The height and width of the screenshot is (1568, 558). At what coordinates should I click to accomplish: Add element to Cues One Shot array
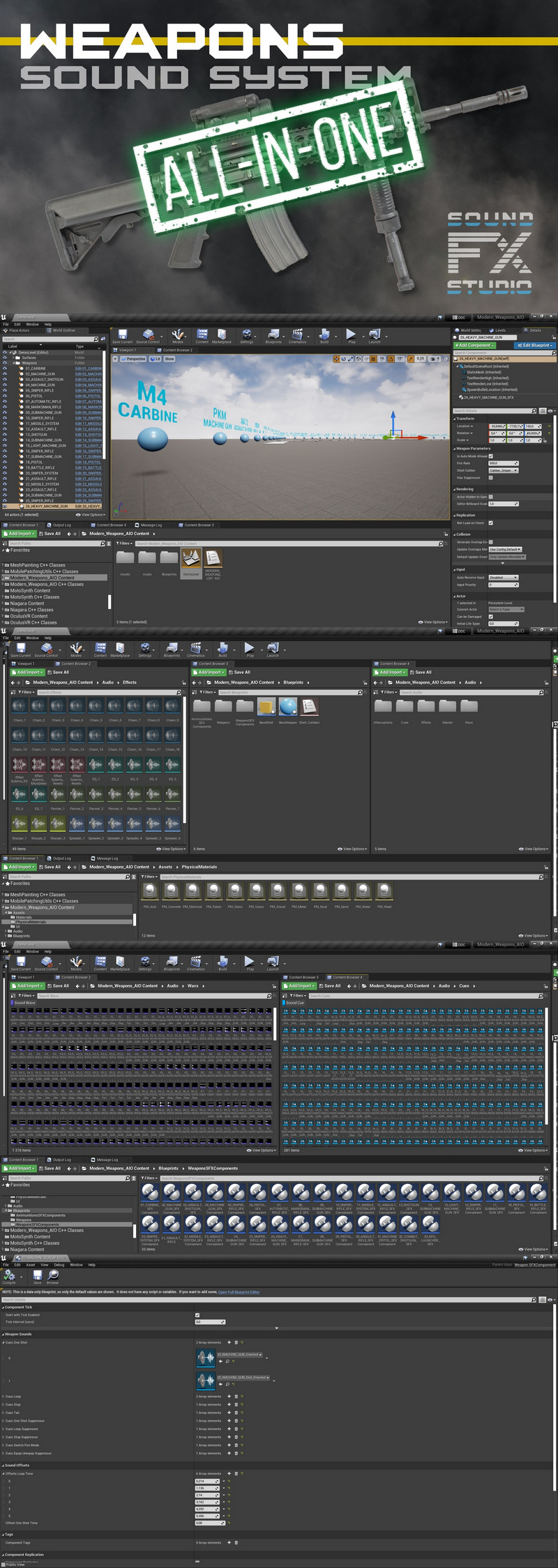point(229,1342)
